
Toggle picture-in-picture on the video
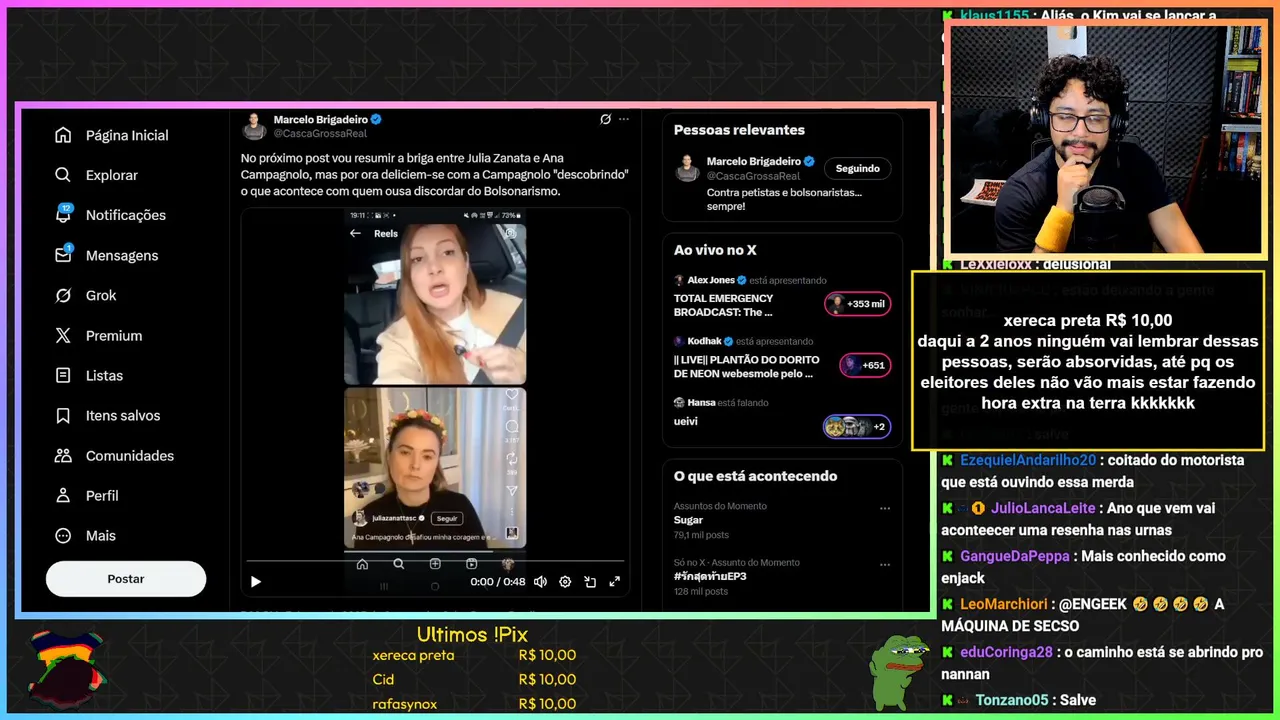tap(590, 581)
